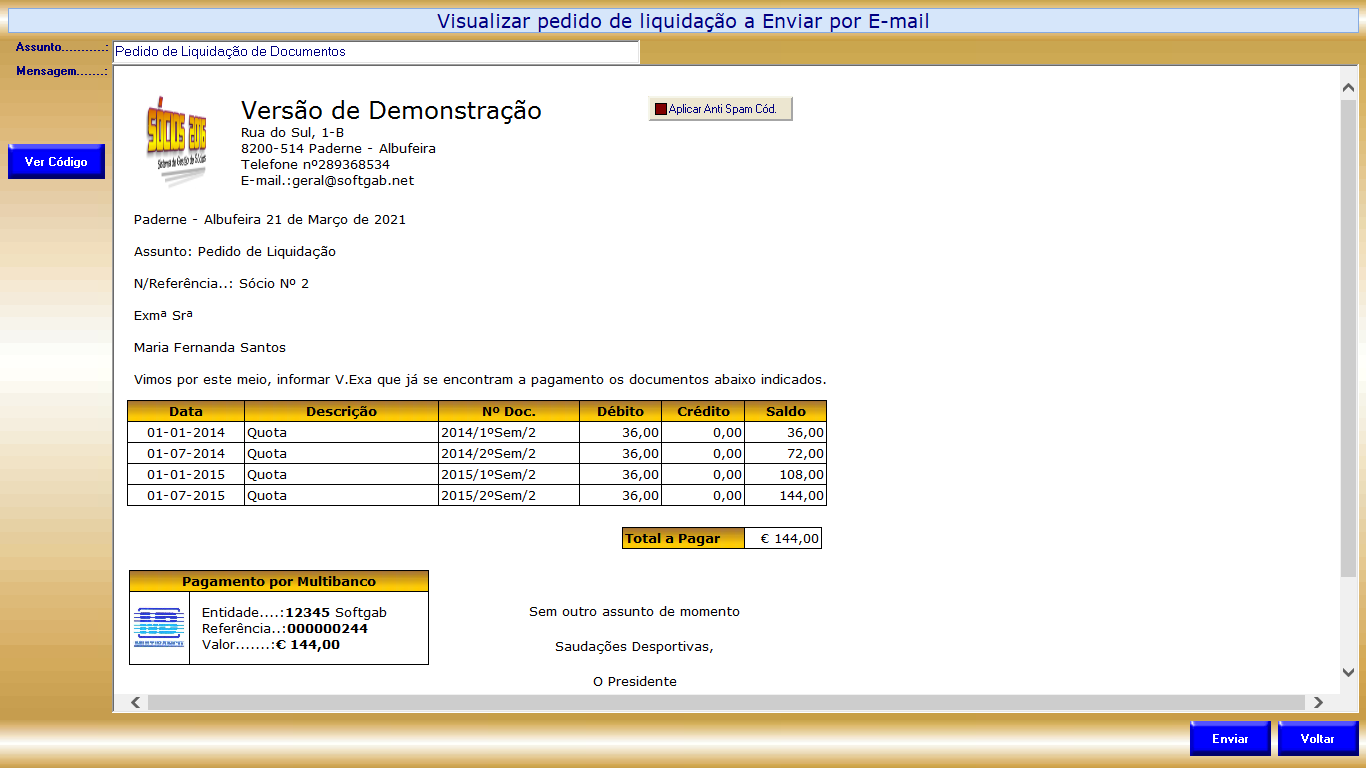Click the vertical scrollbar thumb of message
The height and width of the screenshot is (768, 1366).
(x=1347, y=337)
